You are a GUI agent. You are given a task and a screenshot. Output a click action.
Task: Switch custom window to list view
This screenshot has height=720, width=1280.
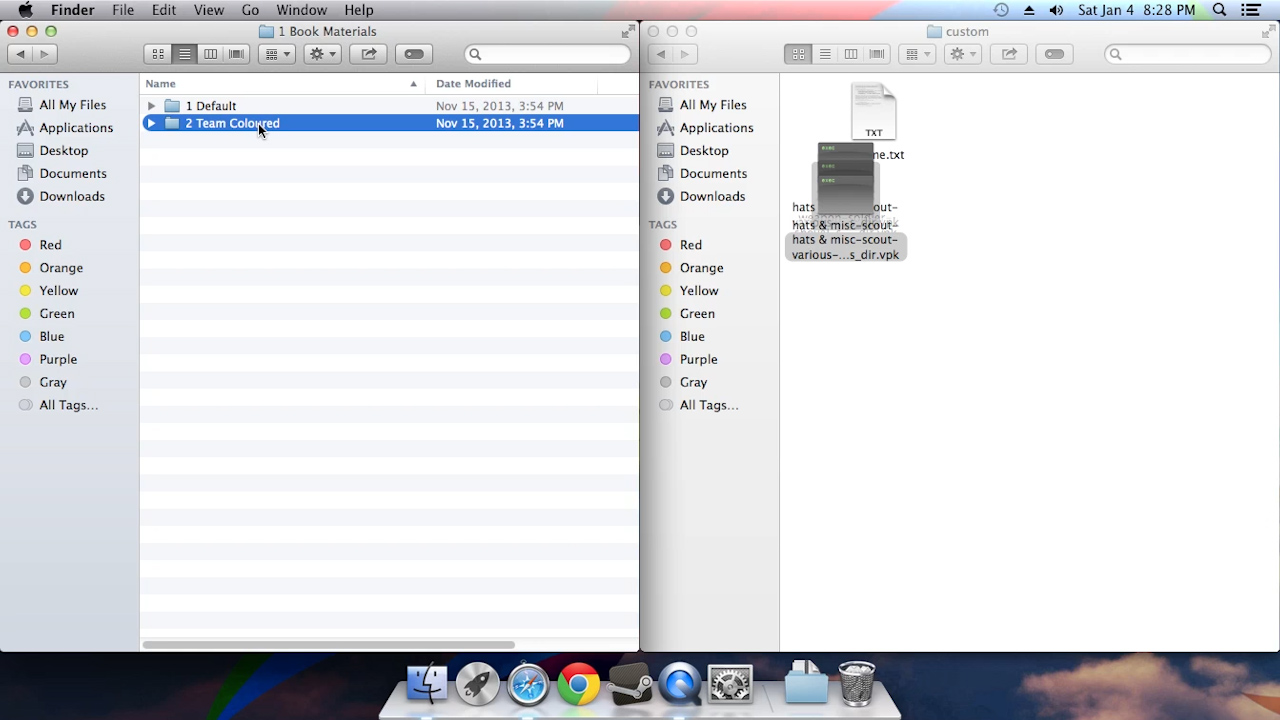tap(824, 54)
